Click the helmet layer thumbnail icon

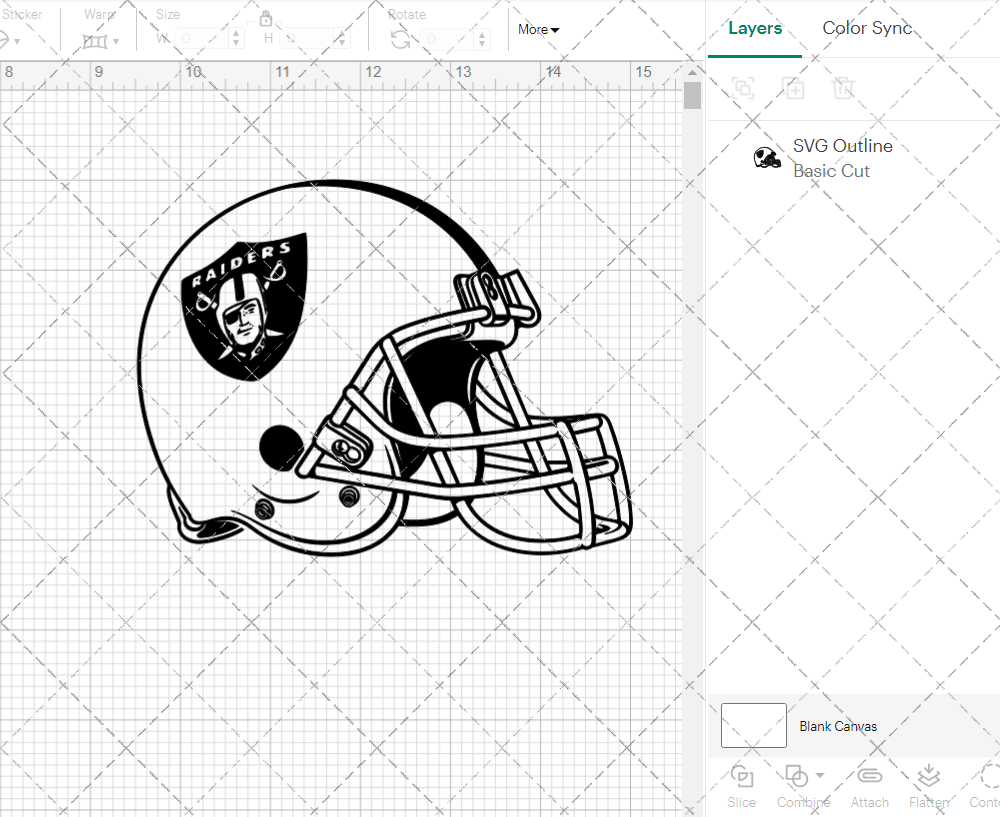(x=766, y=156)
